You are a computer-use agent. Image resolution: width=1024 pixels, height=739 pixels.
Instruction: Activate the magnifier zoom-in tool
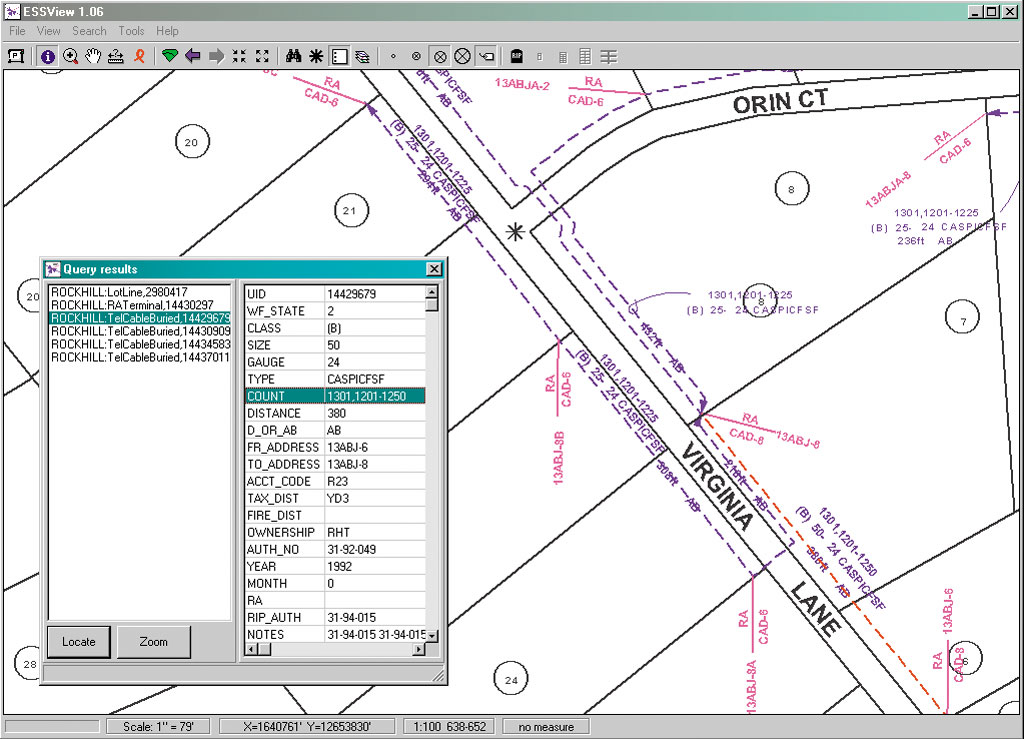point(71,56)
